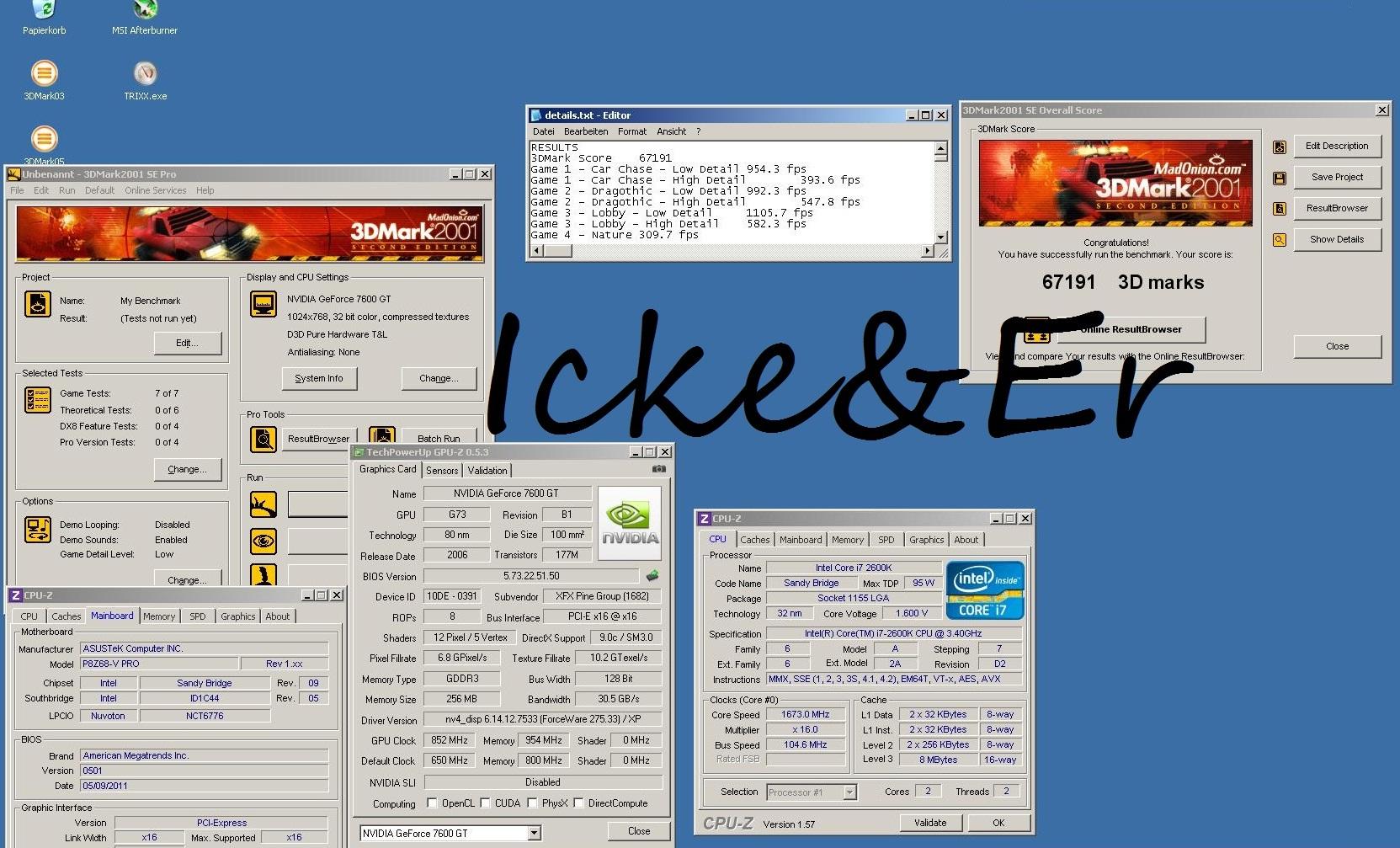Click the BIOS save chip icon in GPU-Z
The height and width of the screenshot is (848, 1400).
coord(652,576)
